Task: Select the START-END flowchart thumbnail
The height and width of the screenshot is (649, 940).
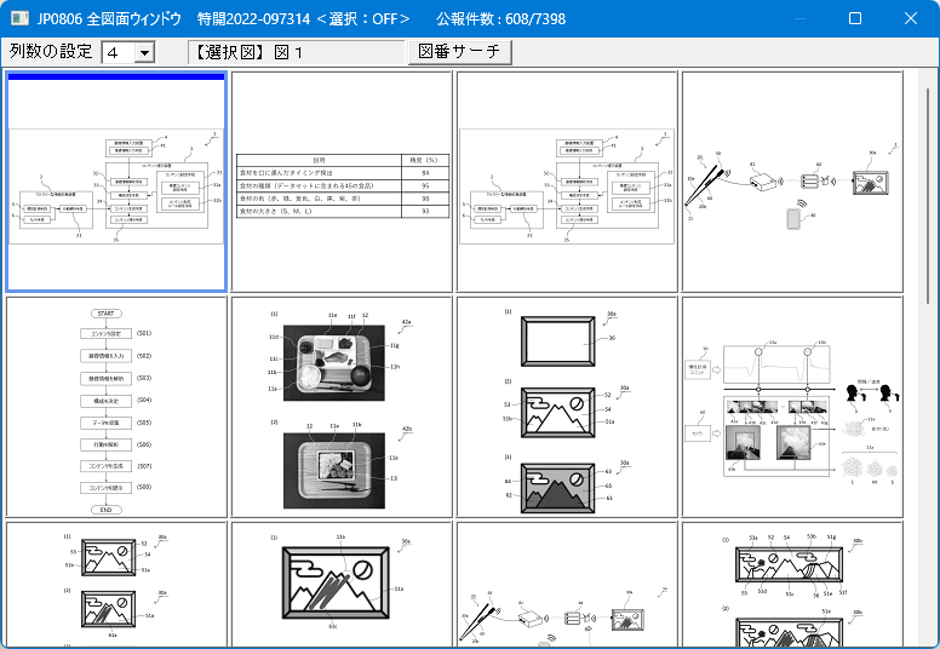Action: [116, 407]
